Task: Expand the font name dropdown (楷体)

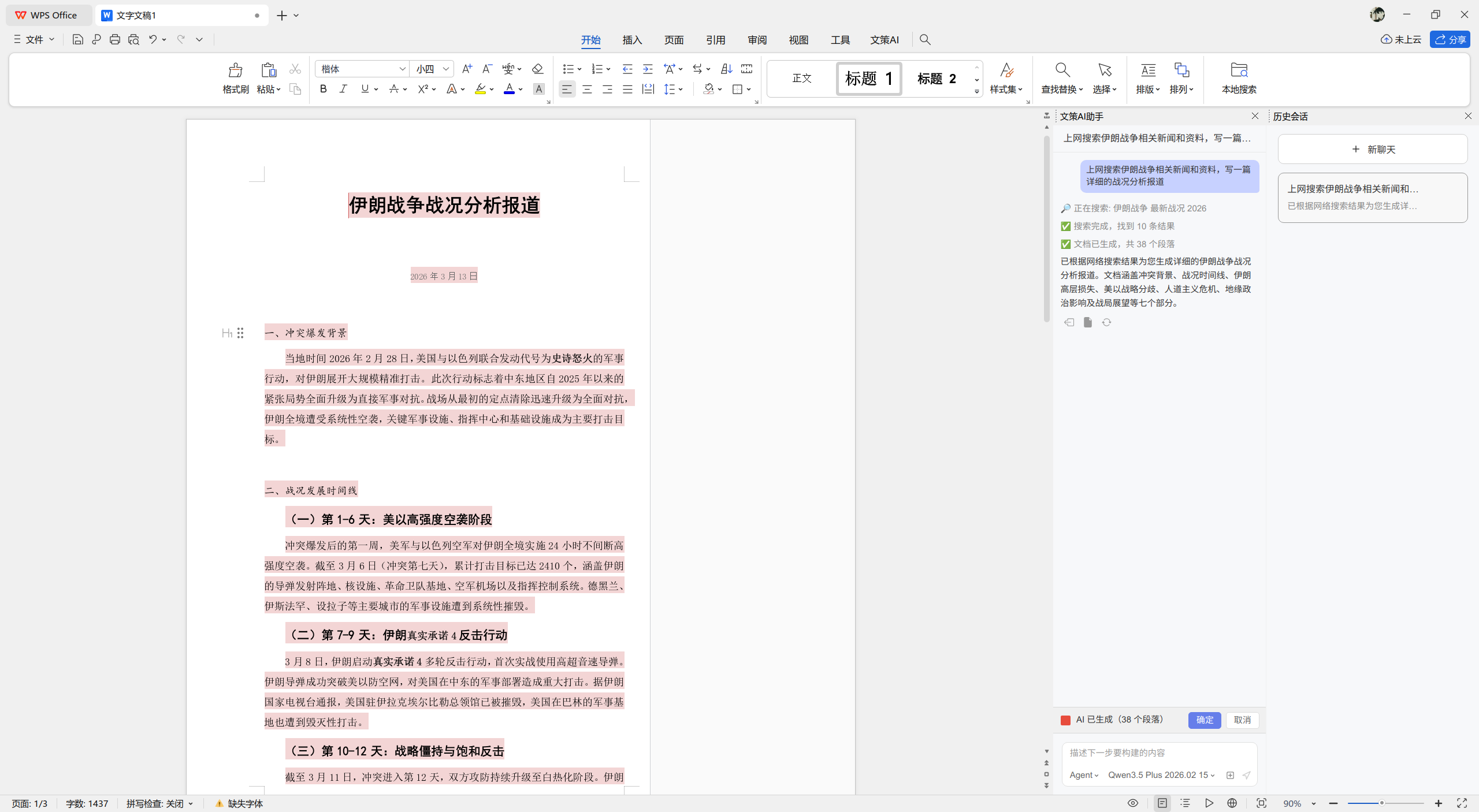Action: pyautogui.click(x=402, y=69)
